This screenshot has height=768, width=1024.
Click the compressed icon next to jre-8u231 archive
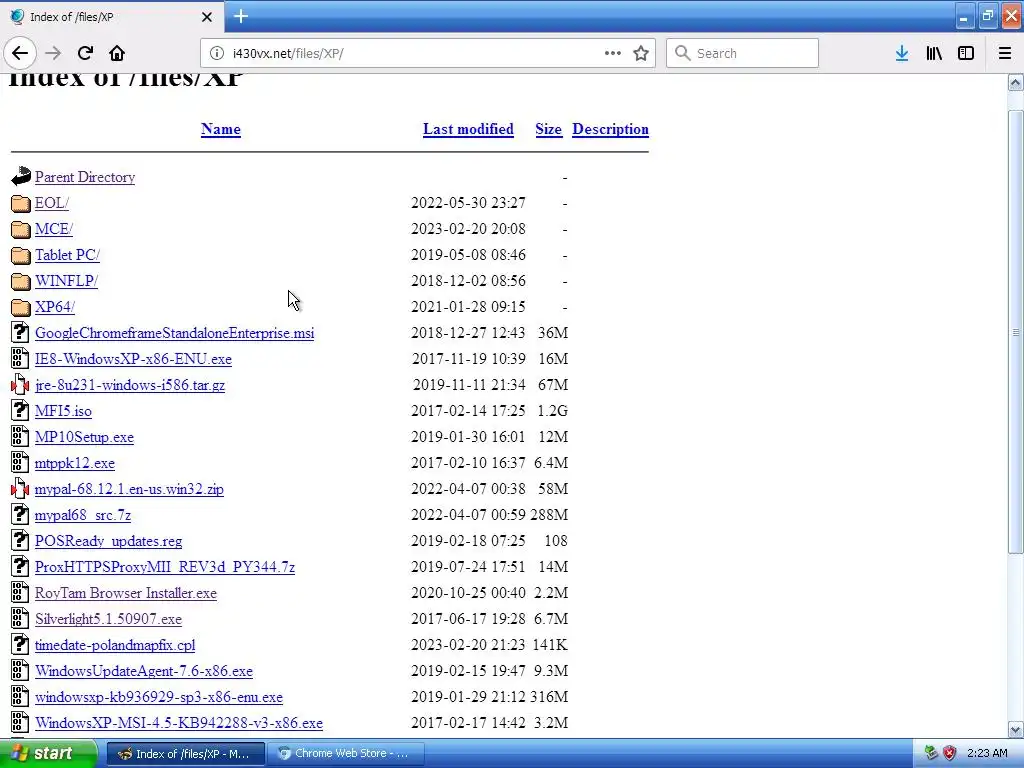(20, 385)
